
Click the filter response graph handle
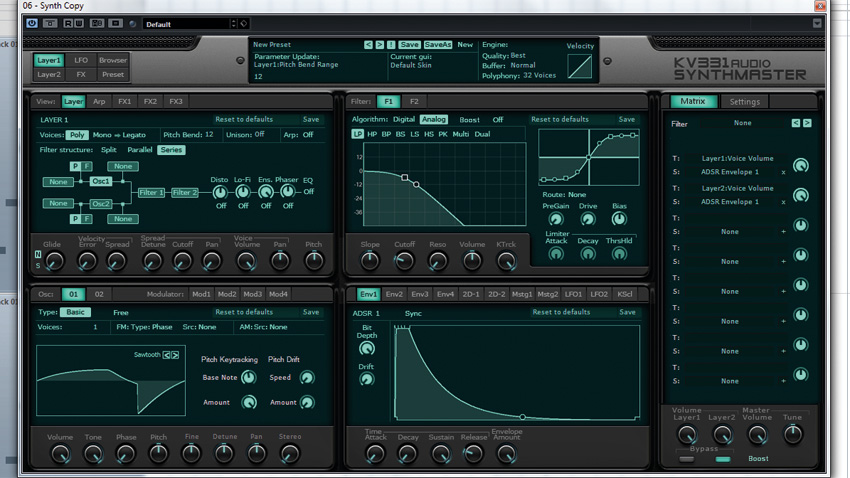(404, 177)
